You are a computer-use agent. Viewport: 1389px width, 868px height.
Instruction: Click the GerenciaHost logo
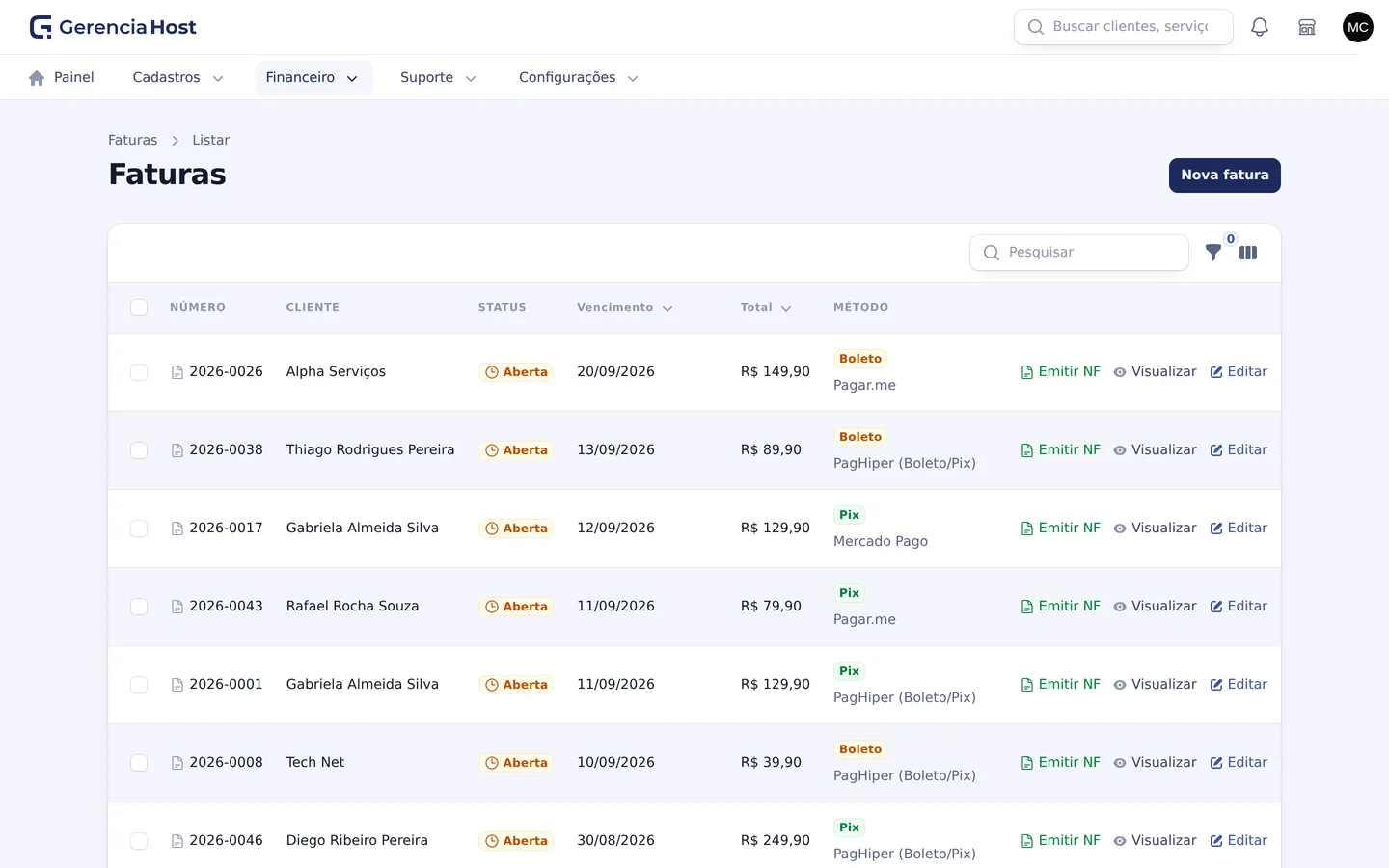[x=113, y=27]
